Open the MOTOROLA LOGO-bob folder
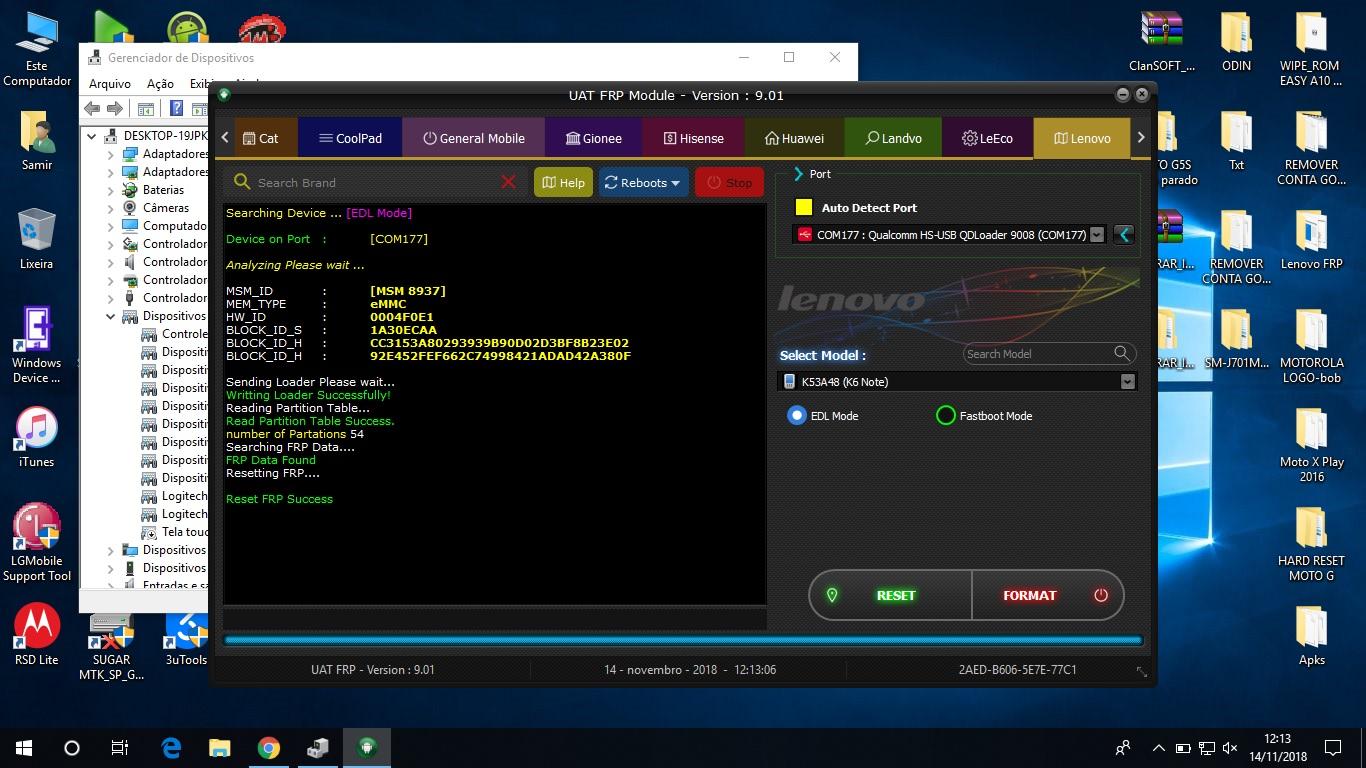 click(x=1311, y=346)
